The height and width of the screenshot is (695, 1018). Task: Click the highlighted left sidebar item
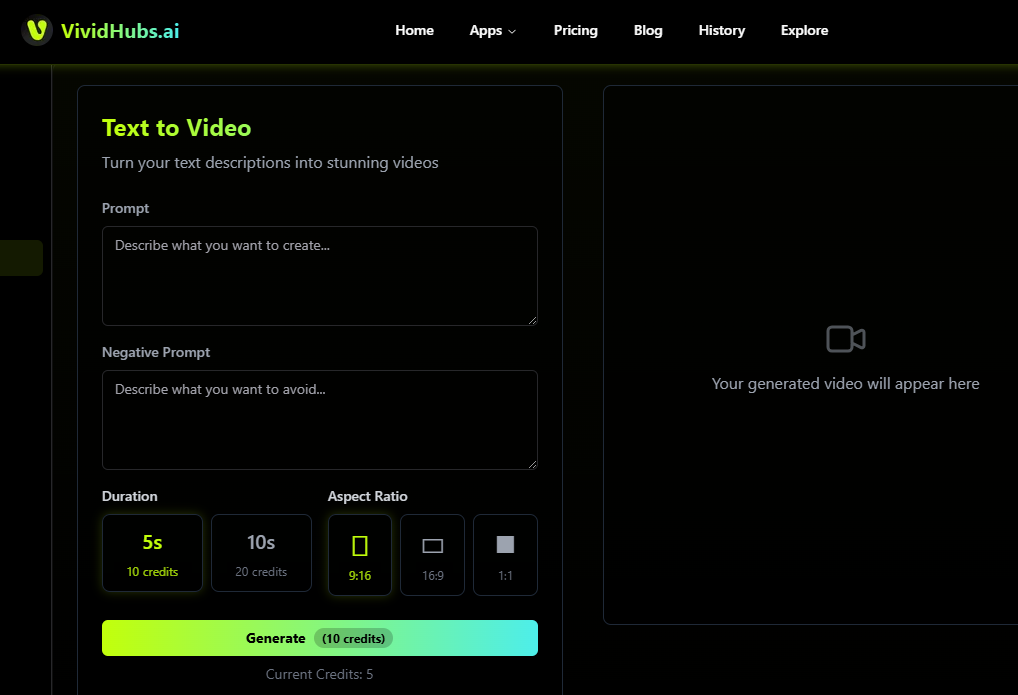click(21, 257)
